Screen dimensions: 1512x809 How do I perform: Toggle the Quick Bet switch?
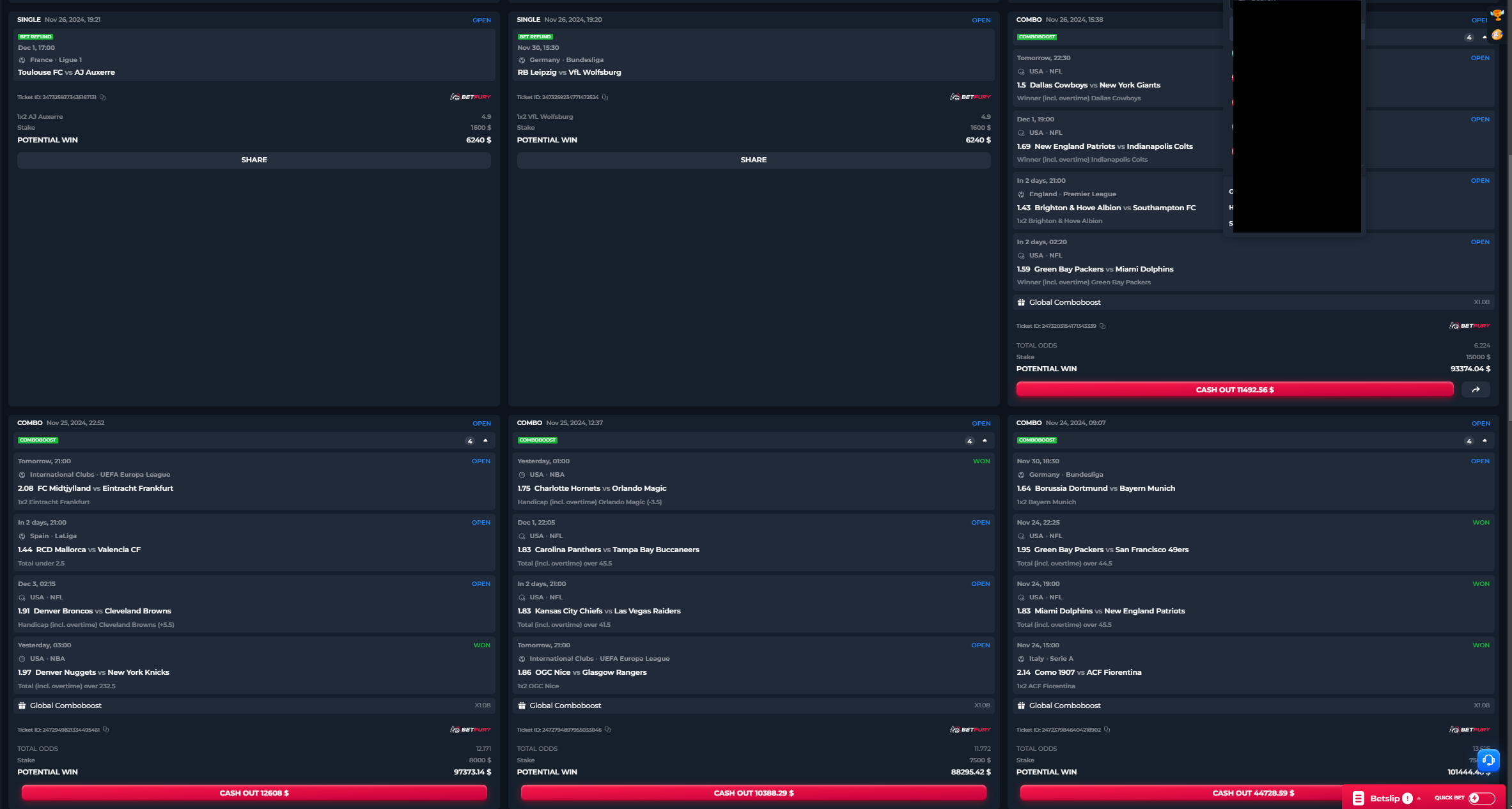[x=1481, y=798]
